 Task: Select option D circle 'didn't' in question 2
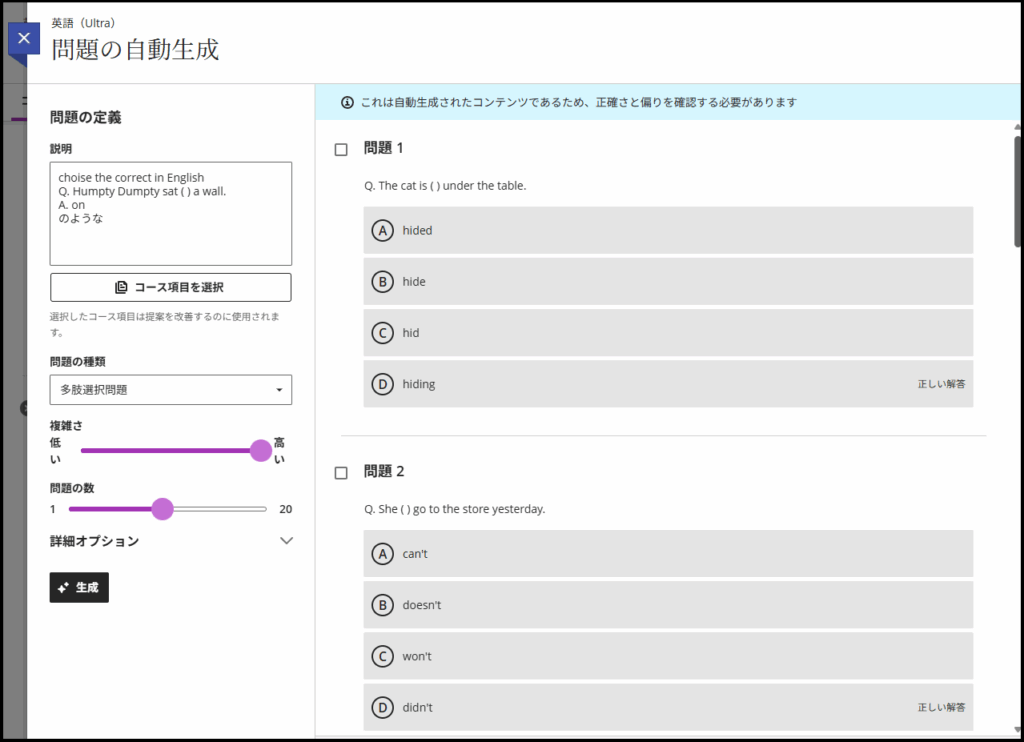(382, 708)
